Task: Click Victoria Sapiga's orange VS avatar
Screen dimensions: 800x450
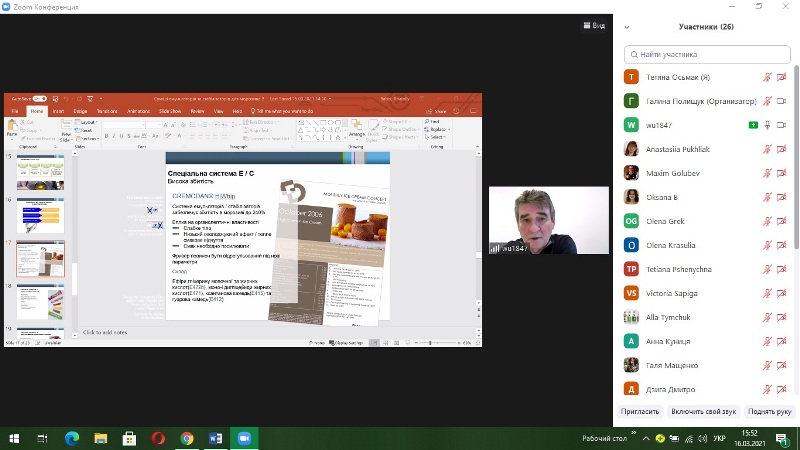Action: (631, 293)
